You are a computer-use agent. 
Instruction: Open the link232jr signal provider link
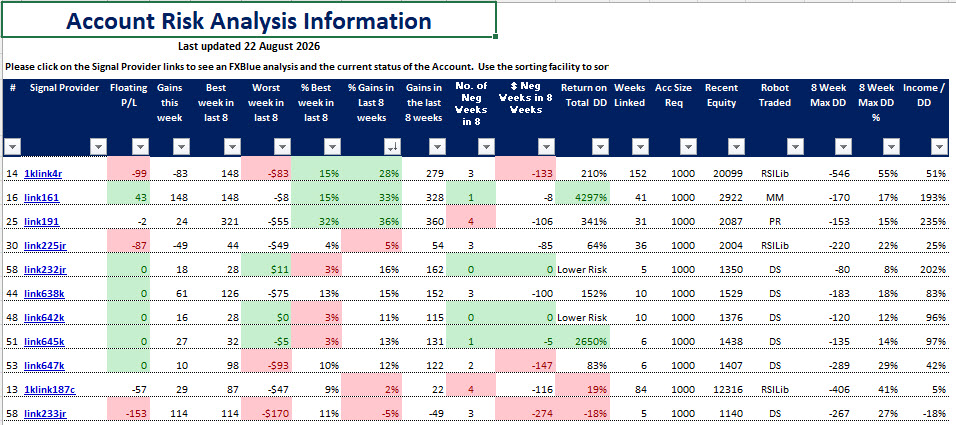click(x=45, y=270)
